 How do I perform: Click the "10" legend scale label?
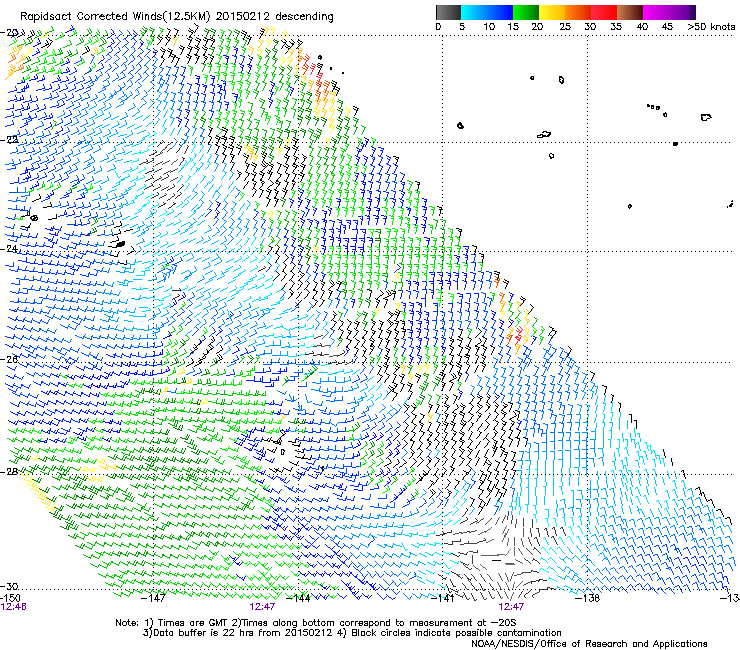[489, 27]
